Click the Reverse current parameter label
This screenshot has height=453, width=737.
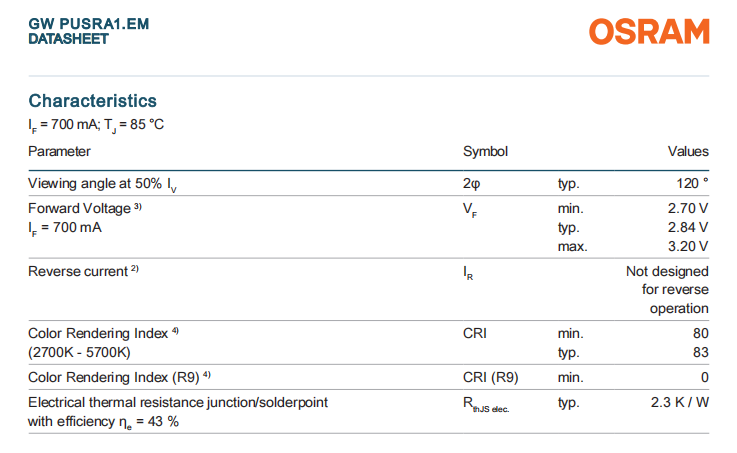pos(77,271)
